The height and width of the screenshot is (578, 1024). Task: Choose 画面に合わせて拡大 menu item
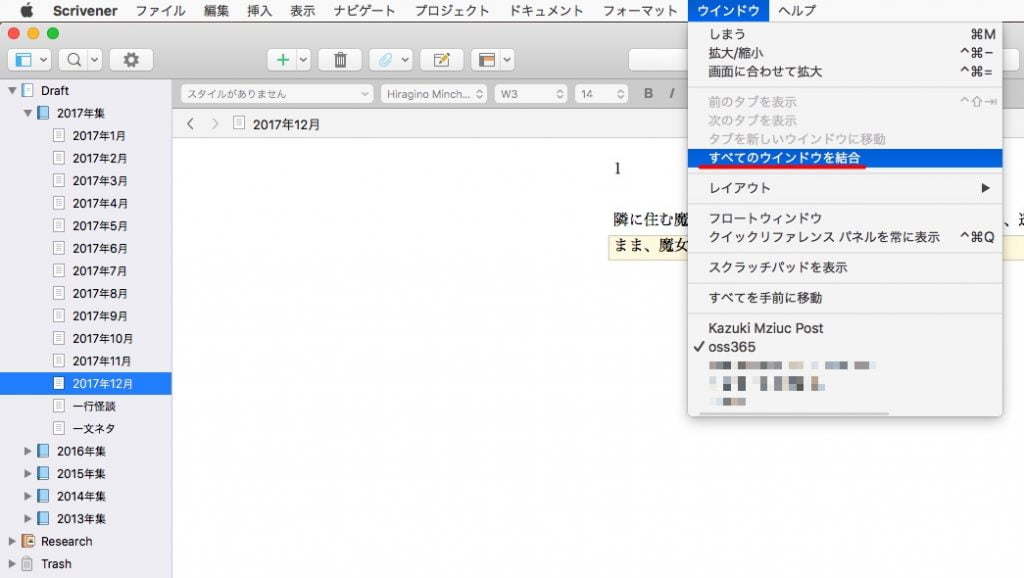pos(845,71)
